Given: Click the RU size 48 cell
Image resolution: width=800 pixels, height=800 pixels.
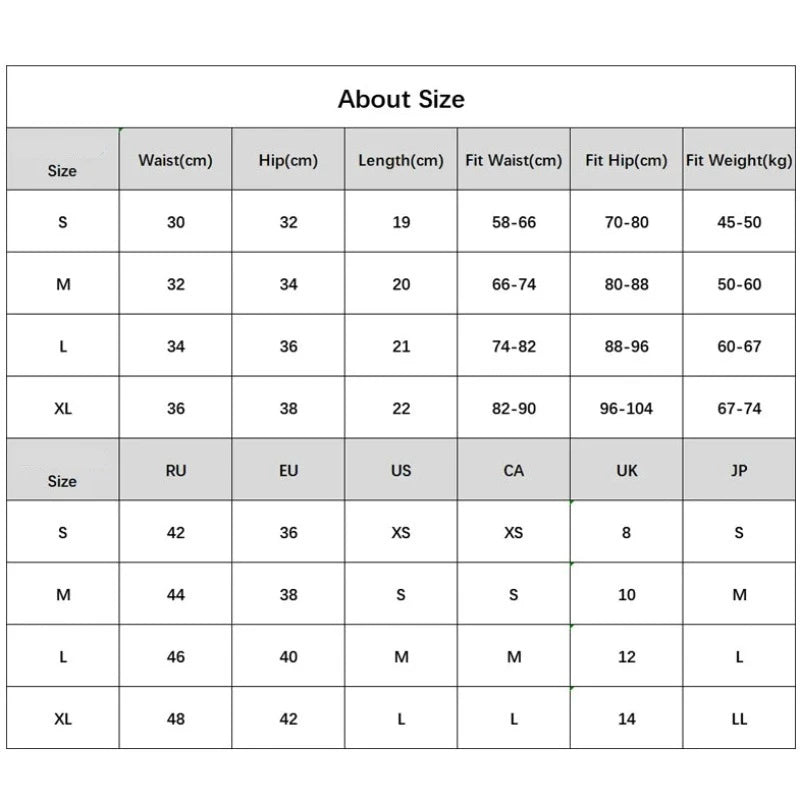Looking at the screenshot, I should [176, 718].
